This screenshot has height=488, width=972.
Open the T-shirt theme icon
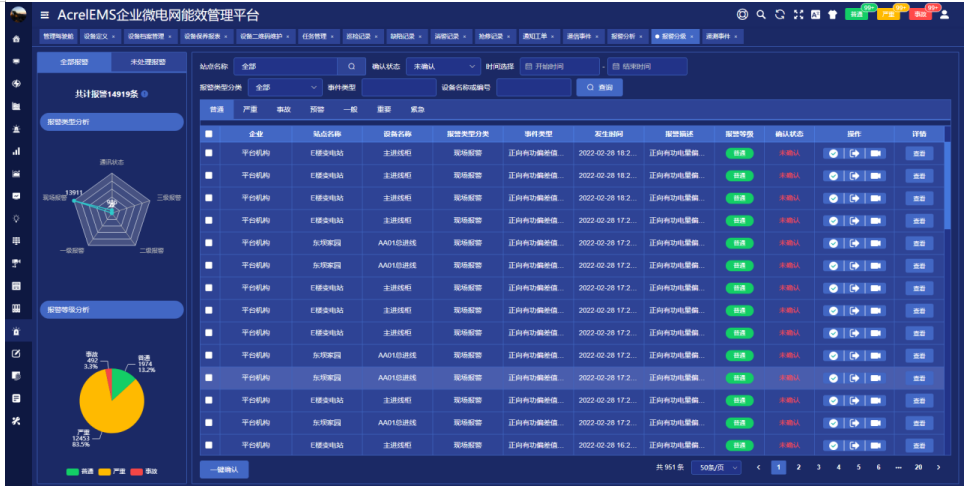833,14
